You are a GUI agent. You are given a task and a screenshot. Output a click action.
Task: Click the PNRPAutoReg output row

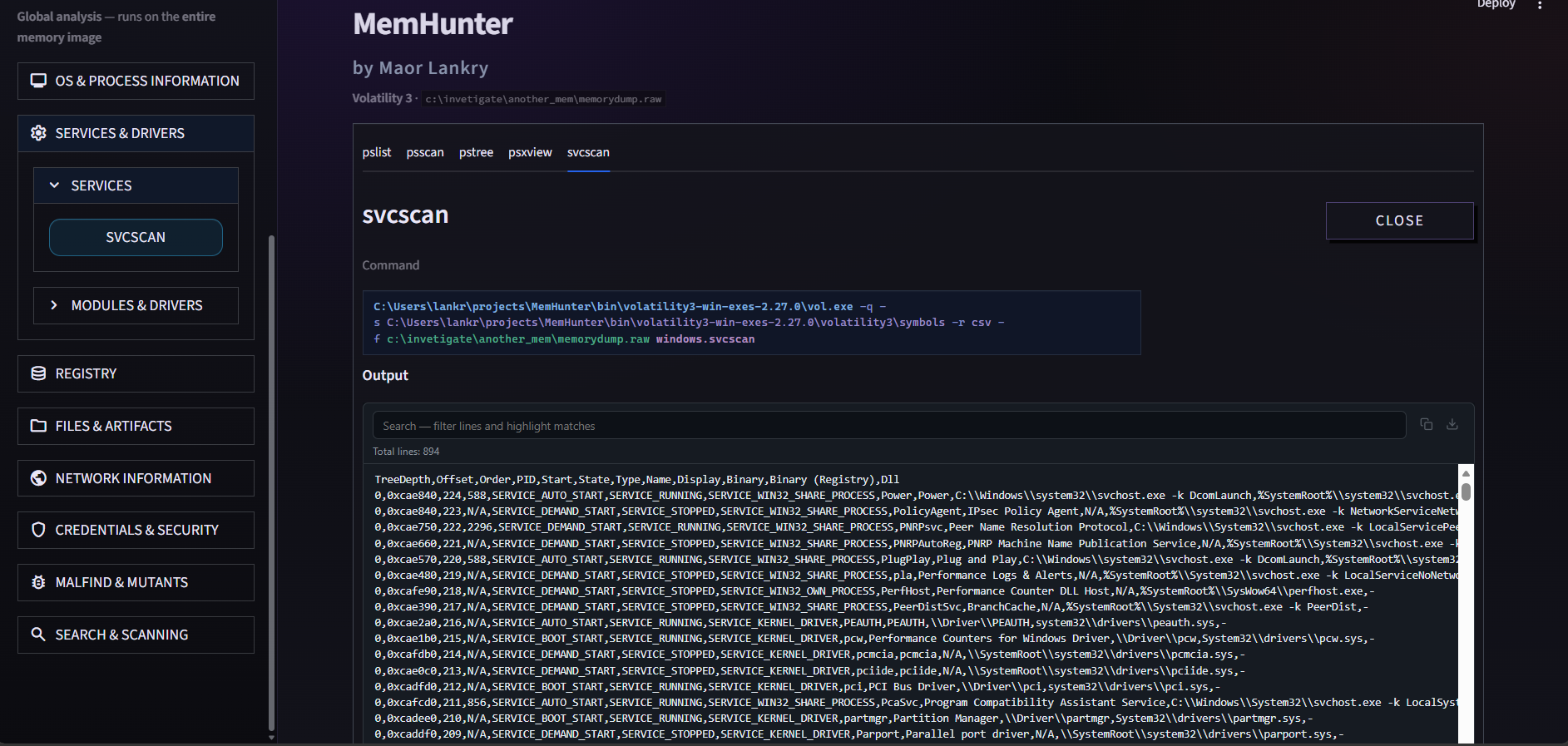point(916,544)
